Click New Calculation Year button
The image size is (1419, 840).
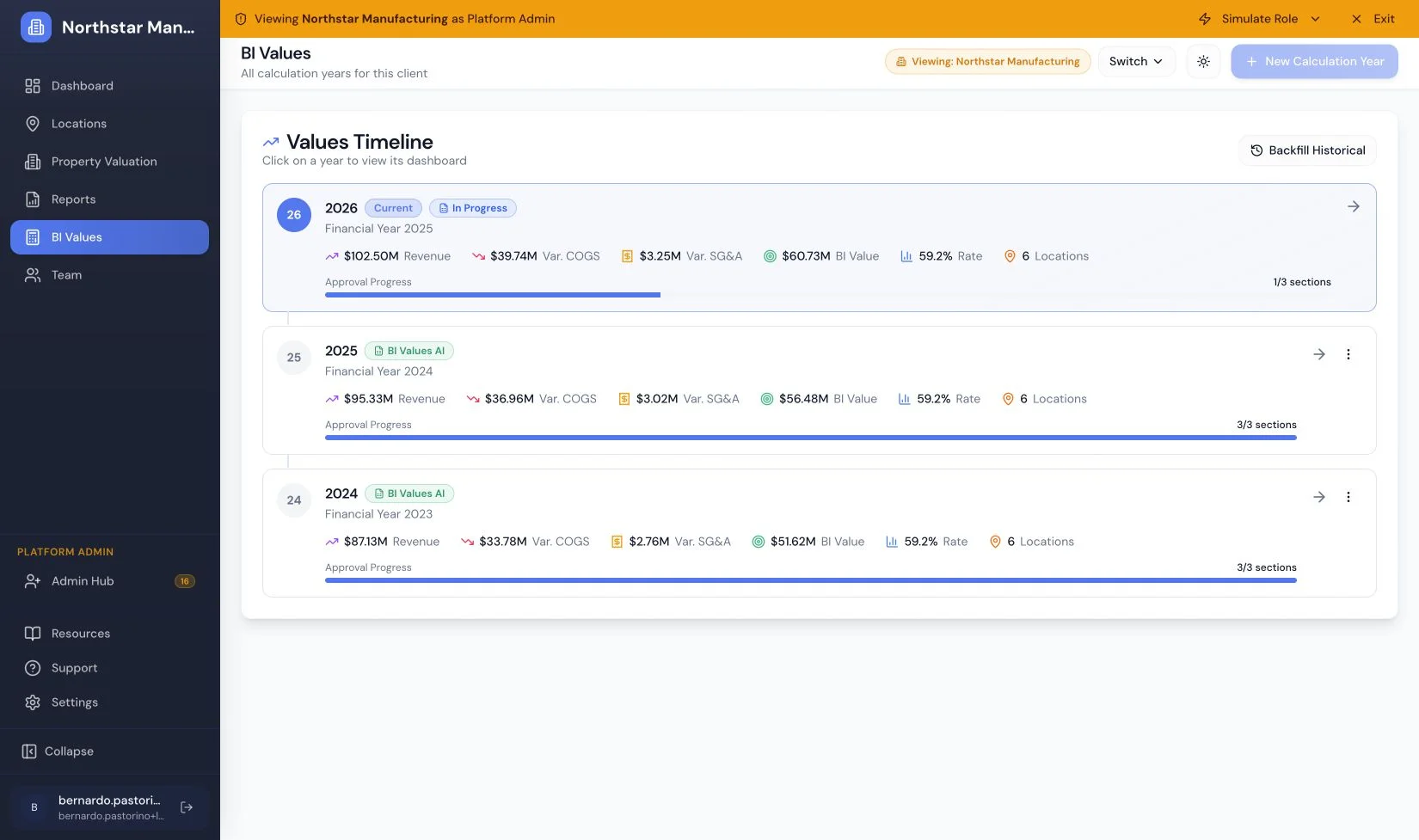pyautogui.click(x=1314, y=62)
